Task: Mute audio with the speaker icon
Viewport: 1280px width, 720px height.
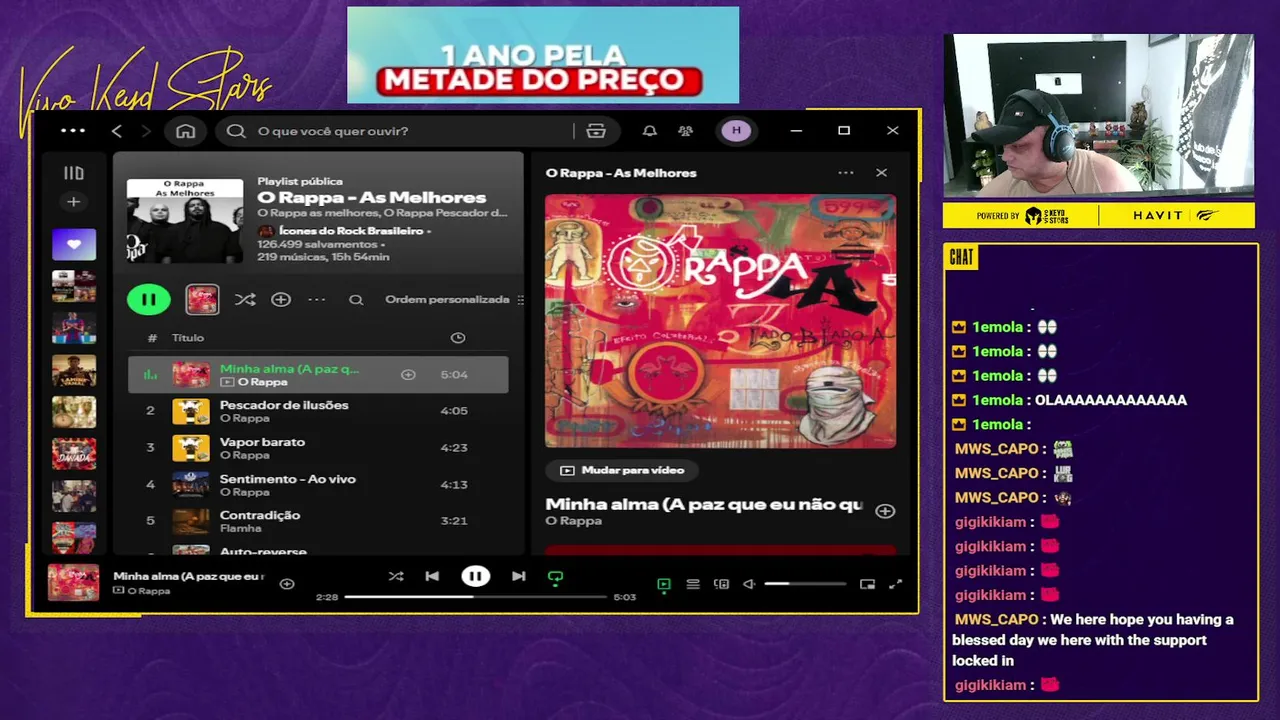Action: coord(749,584)
